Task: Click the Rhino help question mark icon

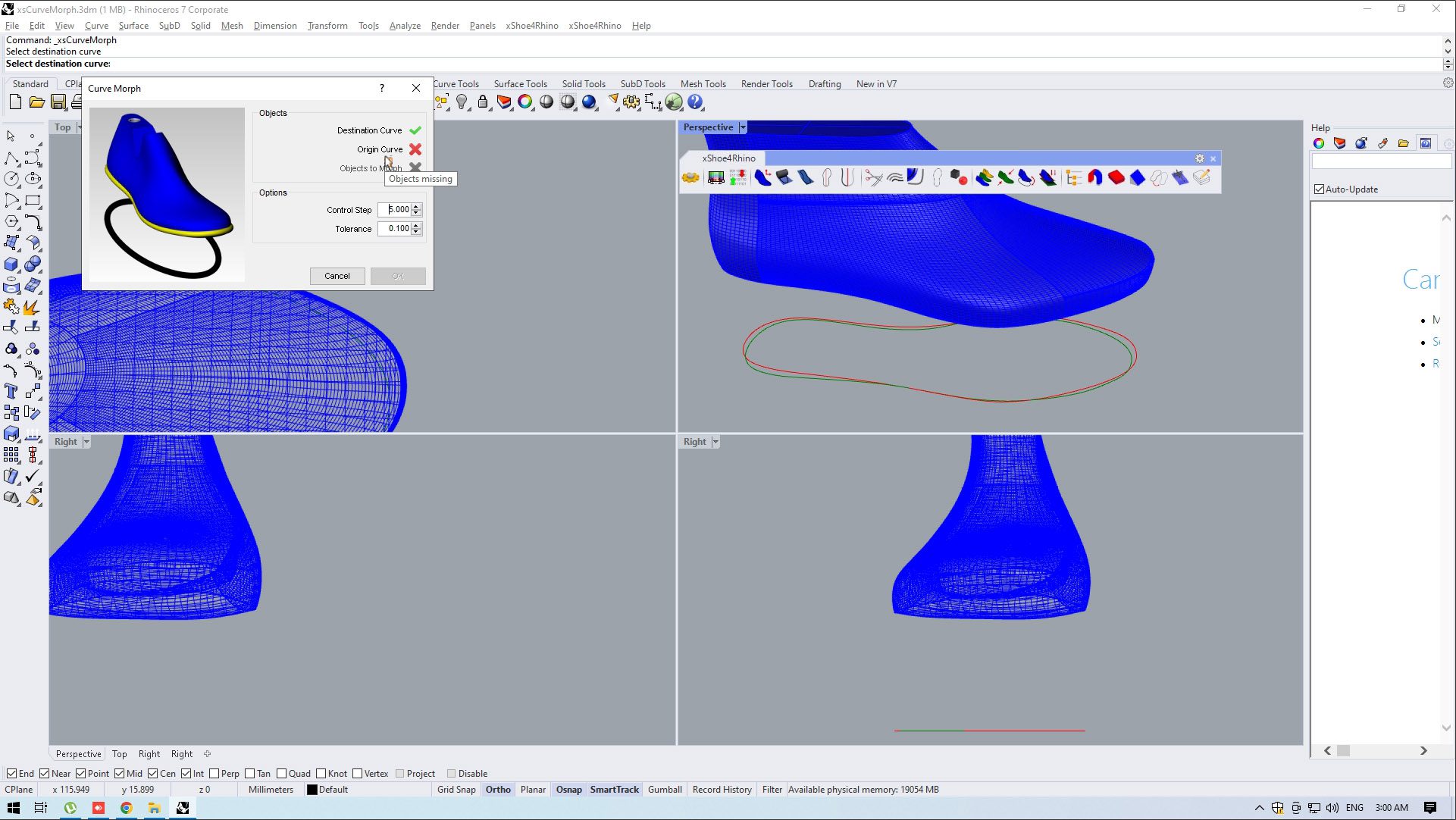Action: (x=695, y=102)
